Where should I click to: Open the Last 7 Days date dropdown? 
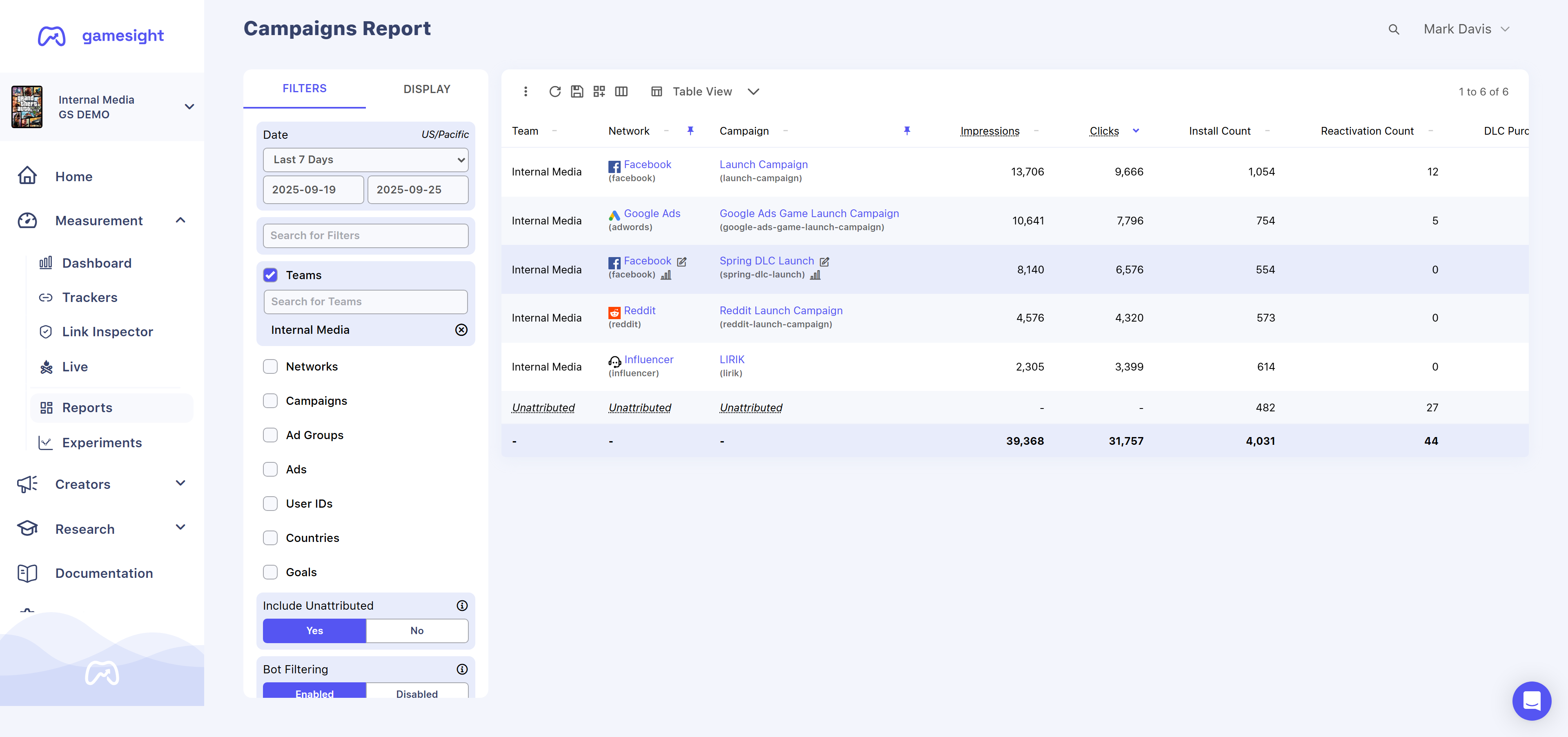pos(365,159)
